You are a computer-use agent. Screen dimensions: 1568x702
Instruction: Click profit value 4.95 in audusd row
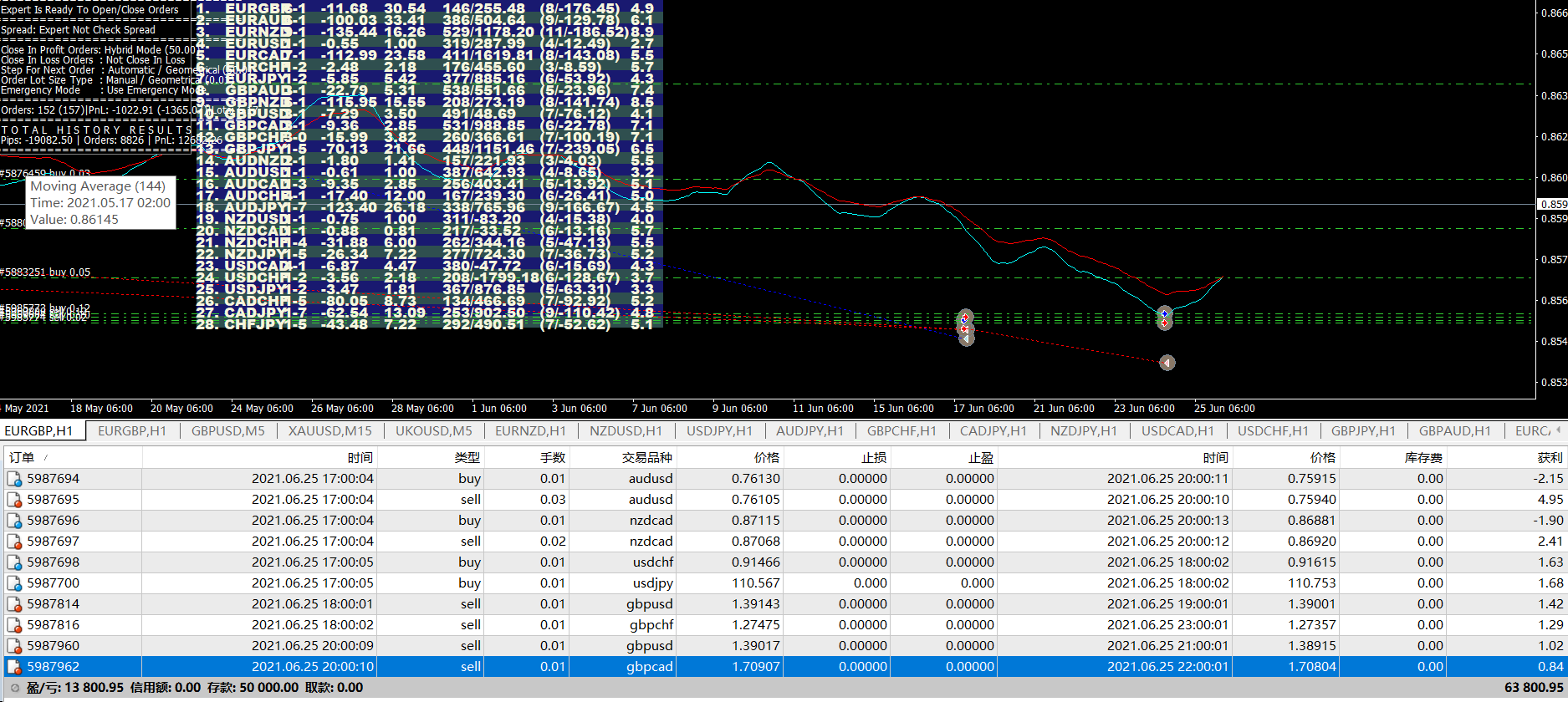1550,500
